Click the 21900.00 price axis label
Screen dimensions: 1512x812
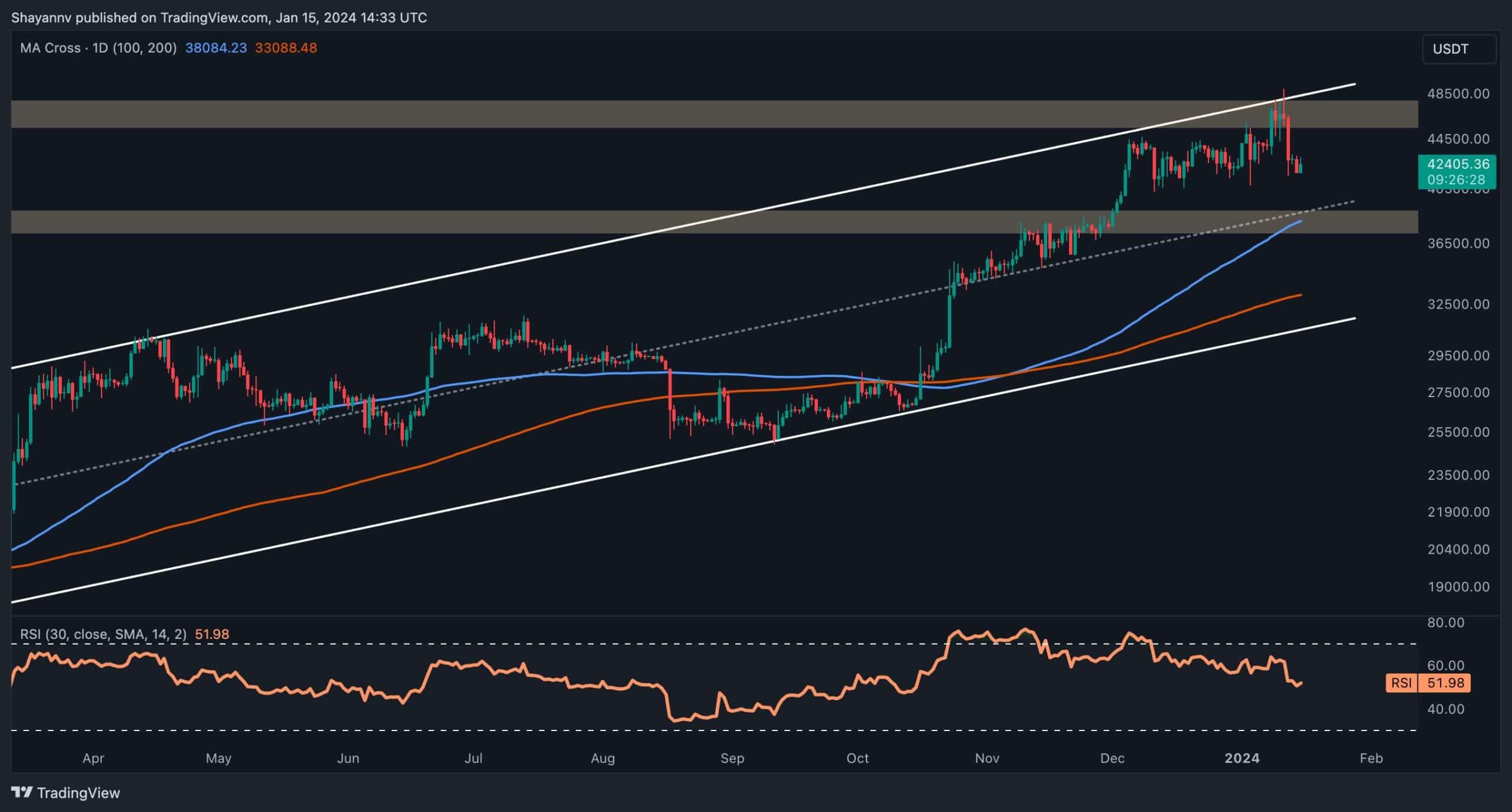[x=1458, y=512]
